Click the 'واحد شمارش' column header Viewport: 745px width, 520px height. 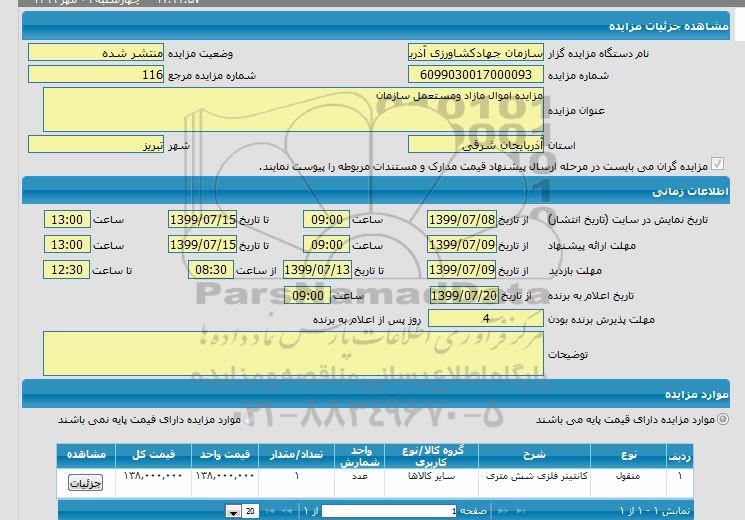point(360,456)
